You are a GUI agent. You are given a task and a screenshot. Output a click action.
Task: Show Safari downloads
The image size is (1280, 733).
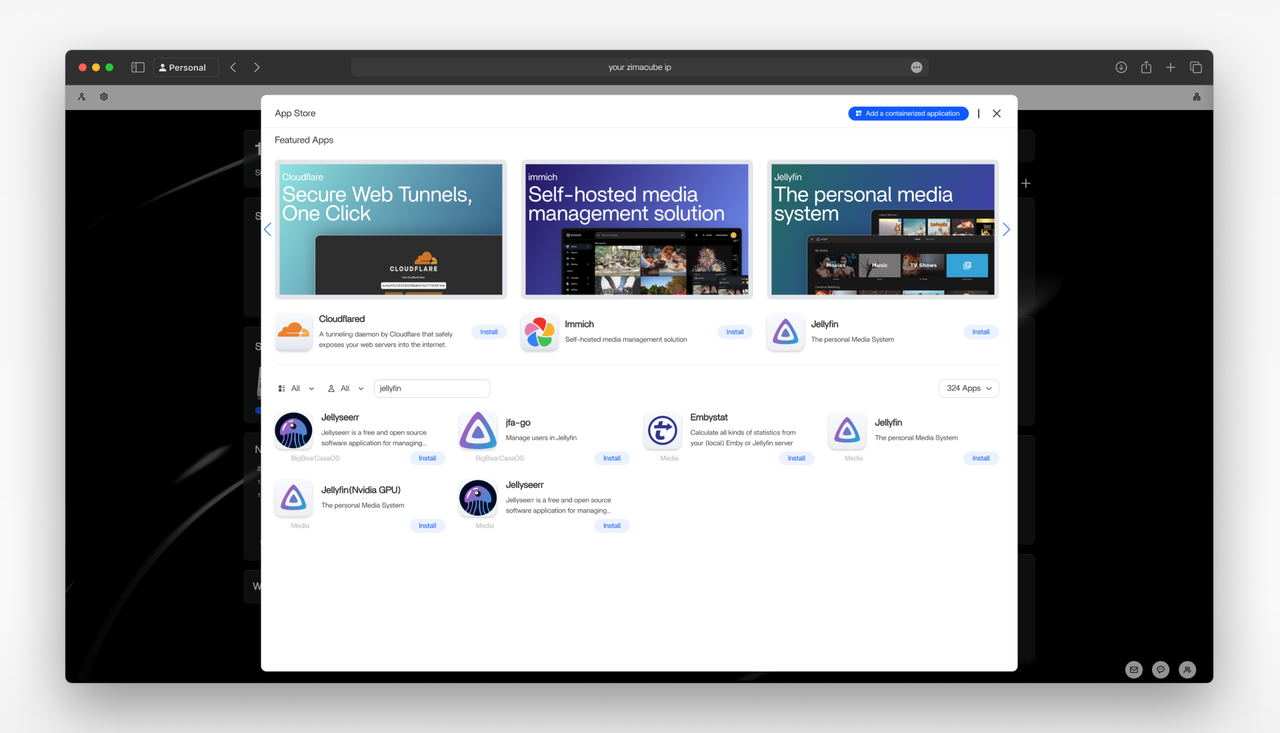[x=1121, y=67]
